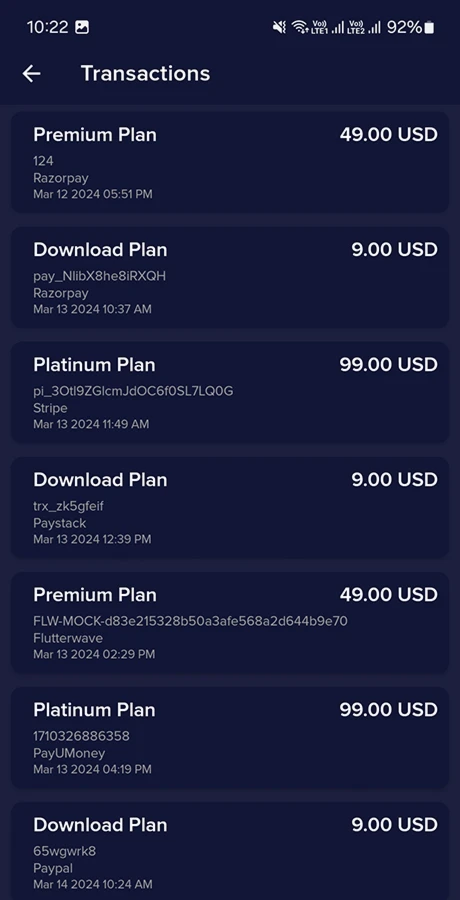Open the Platinum Plan PayUMoney transaction

(230, 738)
